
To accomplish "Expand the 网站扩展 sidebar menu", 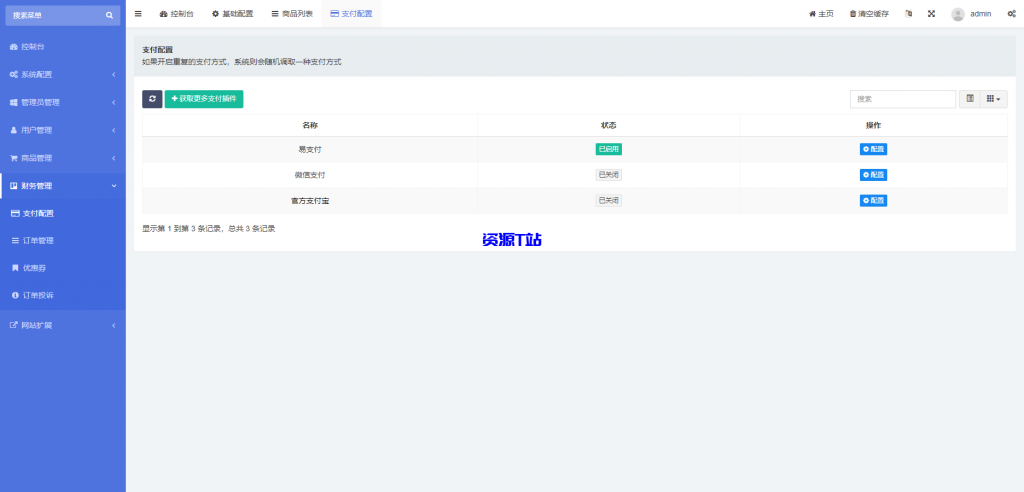I will point(63,325).
